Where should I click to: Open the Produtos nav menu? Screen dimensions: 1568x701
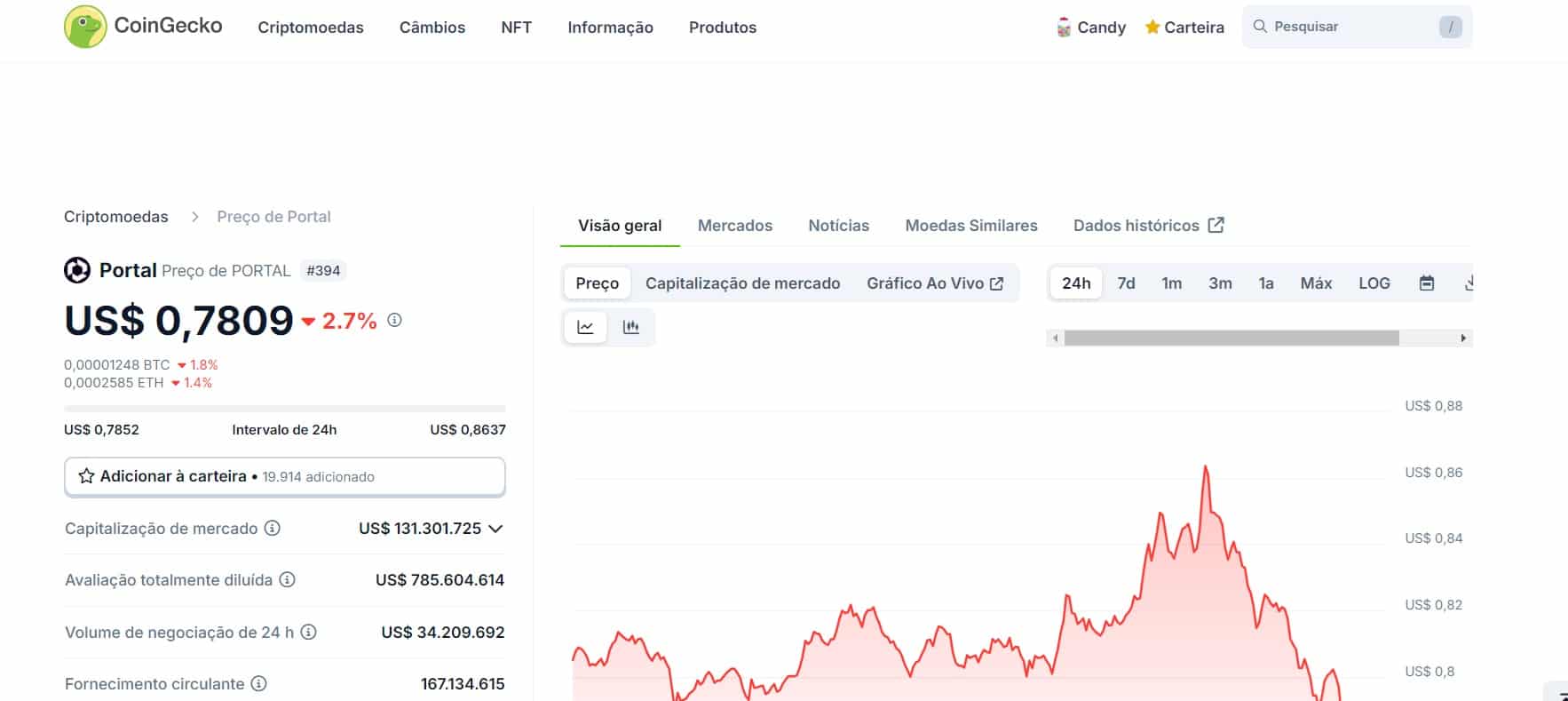[723, 28]
